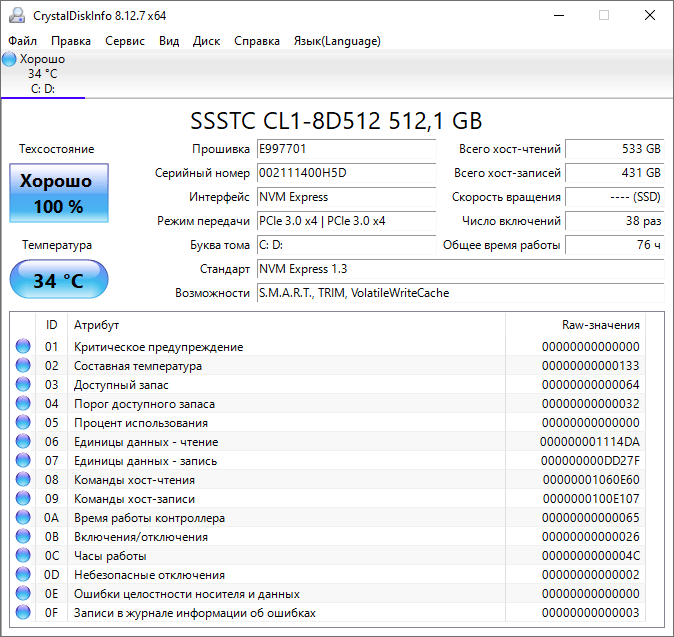Open the Диск menu
The height and width of the screenshot is (637, 674).
click(x=206, y=41)
